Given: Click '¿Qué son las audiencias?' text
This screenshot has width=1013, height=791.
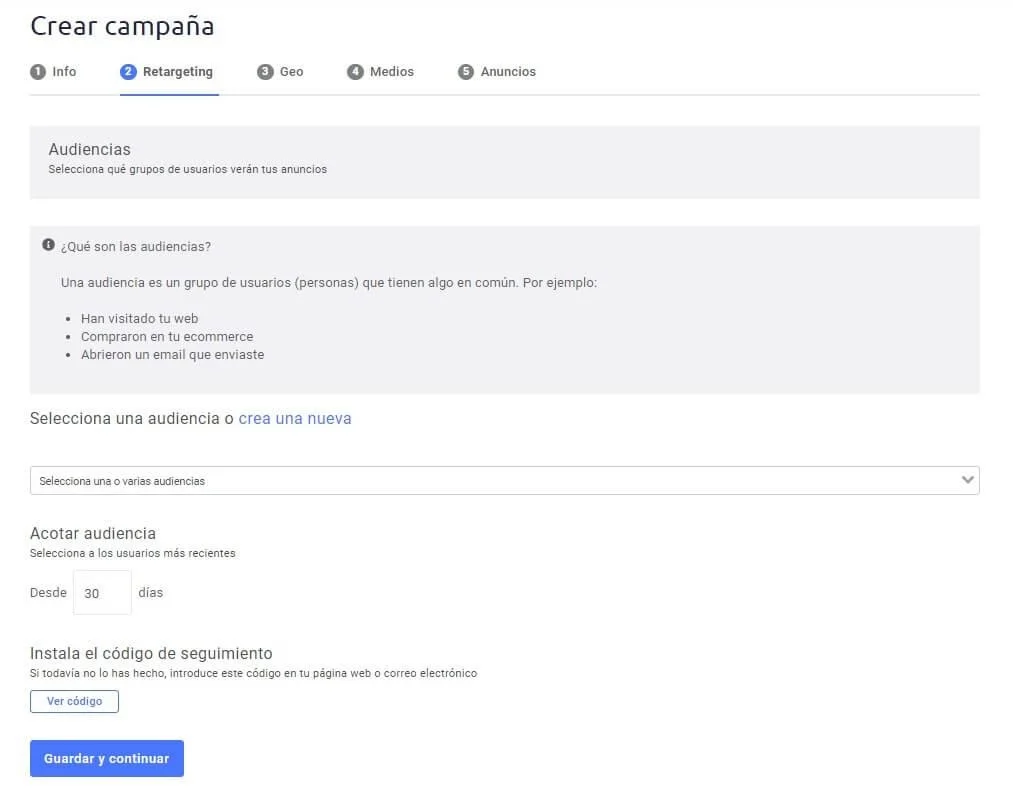Looking at the screenshot, I should 136,247.
